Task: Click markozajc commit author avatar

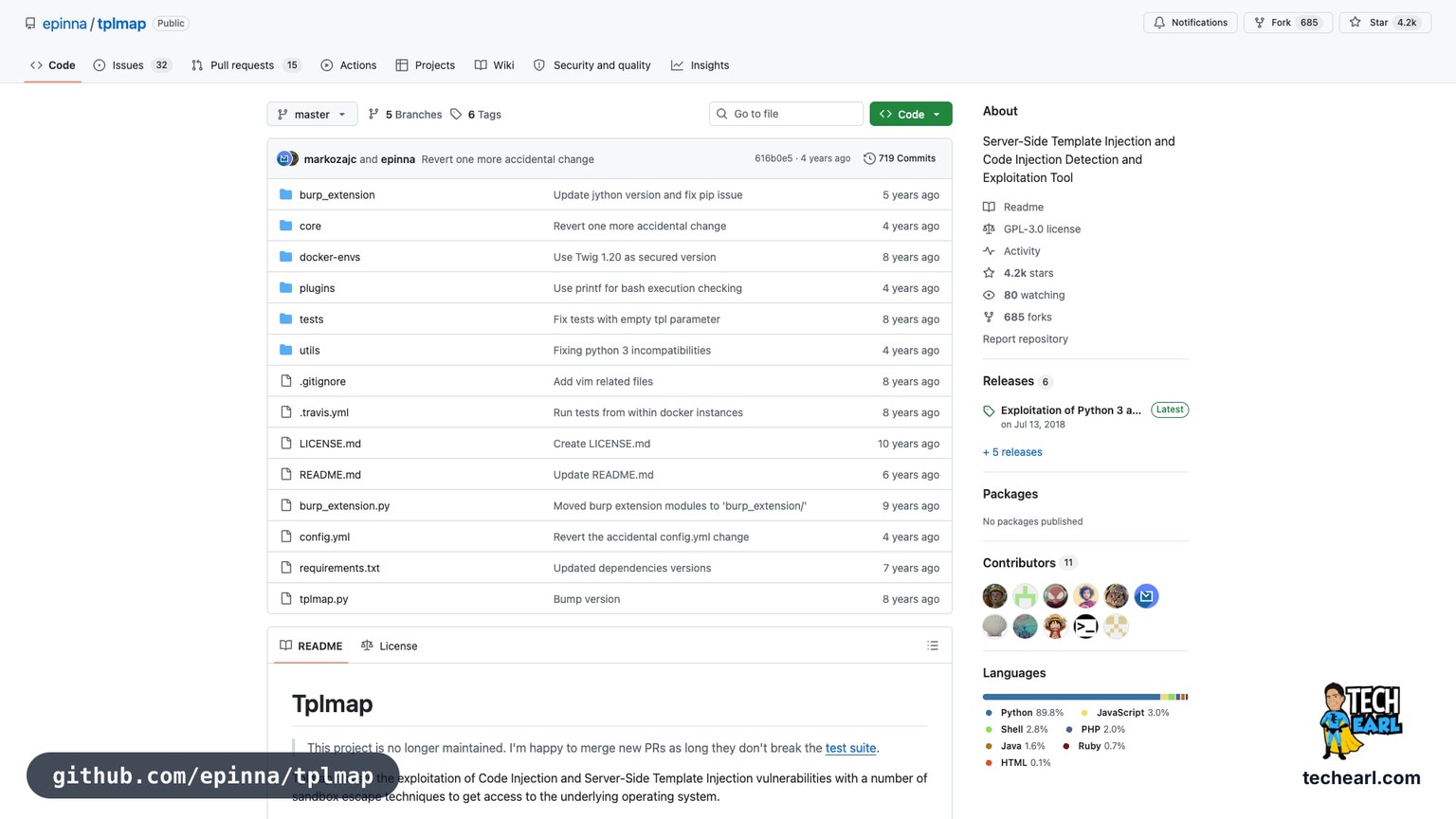Action: click(283, 158)
